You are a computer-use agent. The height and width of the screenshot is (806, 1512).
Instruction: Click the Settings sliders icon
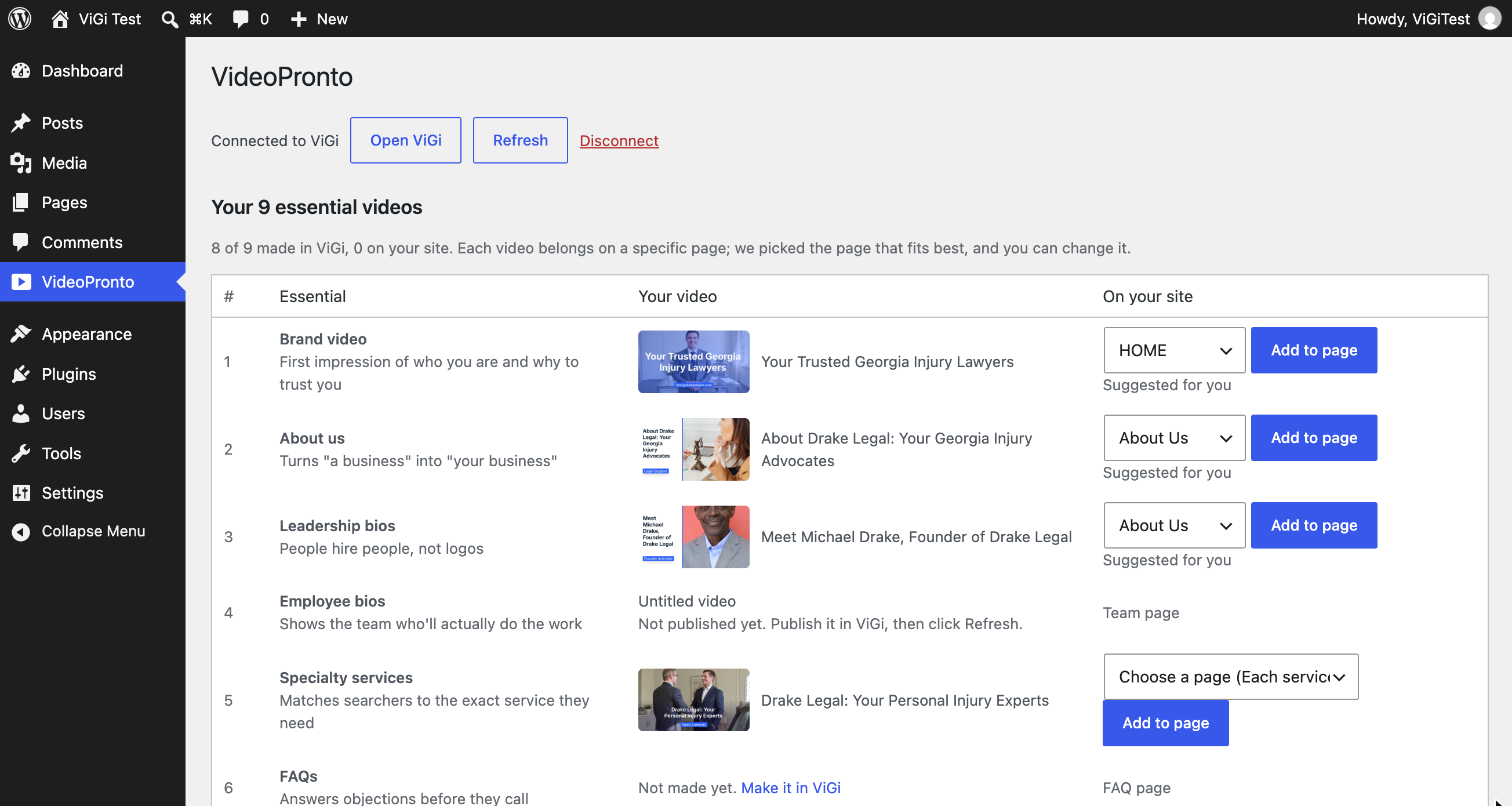pos(21,493)
